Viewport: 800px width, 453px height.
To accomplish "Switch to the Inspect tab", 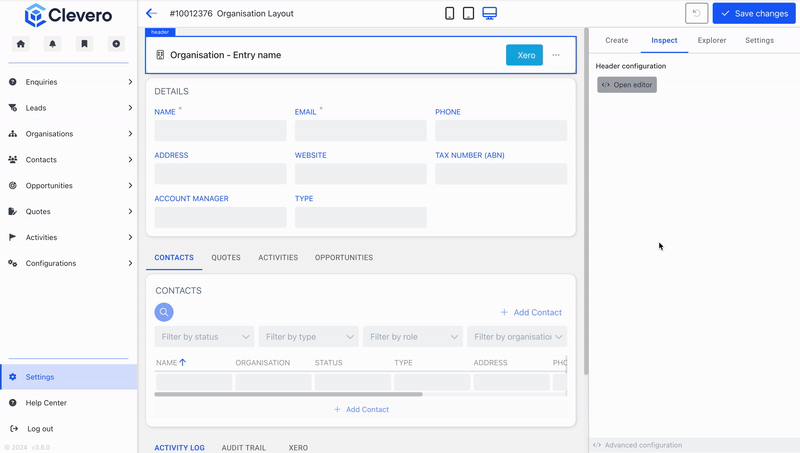I will [x=664, y=40].
